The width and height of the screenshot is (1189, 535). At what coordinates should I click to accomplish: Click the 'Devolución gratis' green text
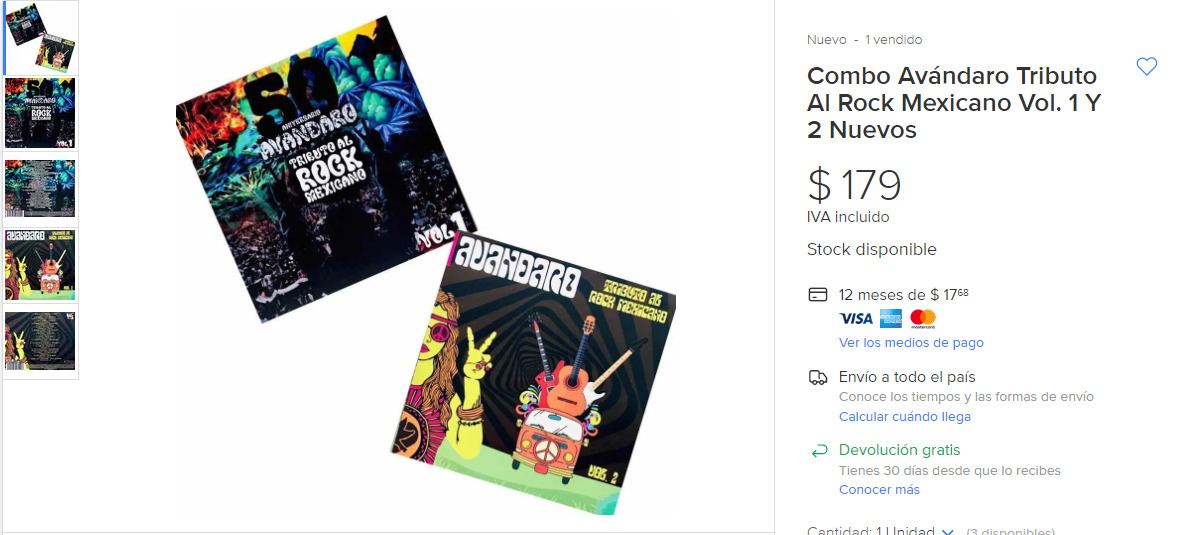pyautogui.click(x=899, y=450)
